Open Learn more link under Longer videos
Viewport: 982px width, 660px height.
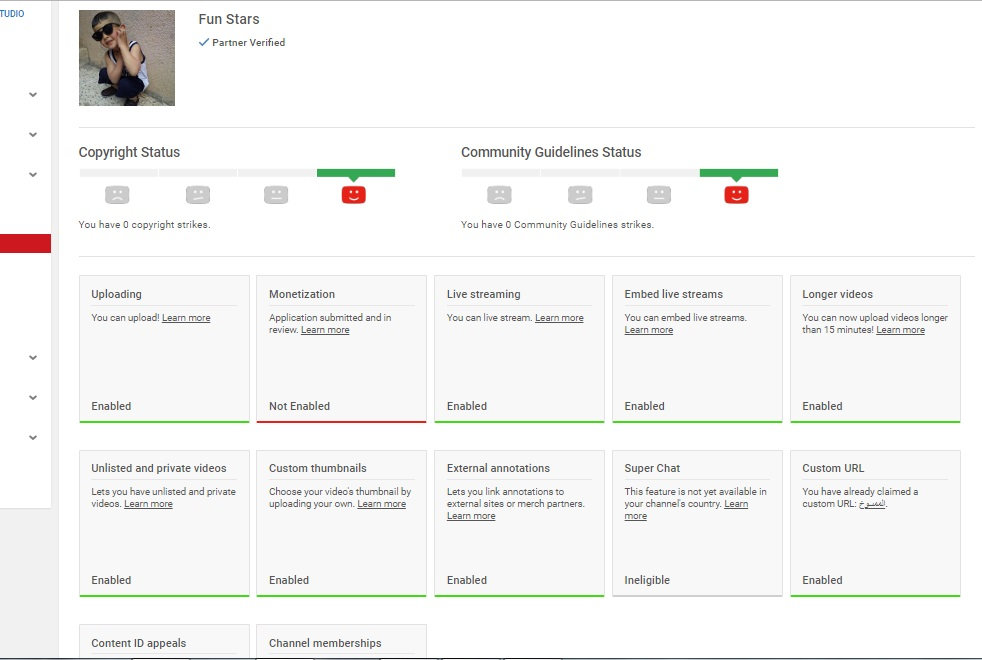[x=901, y=329]
